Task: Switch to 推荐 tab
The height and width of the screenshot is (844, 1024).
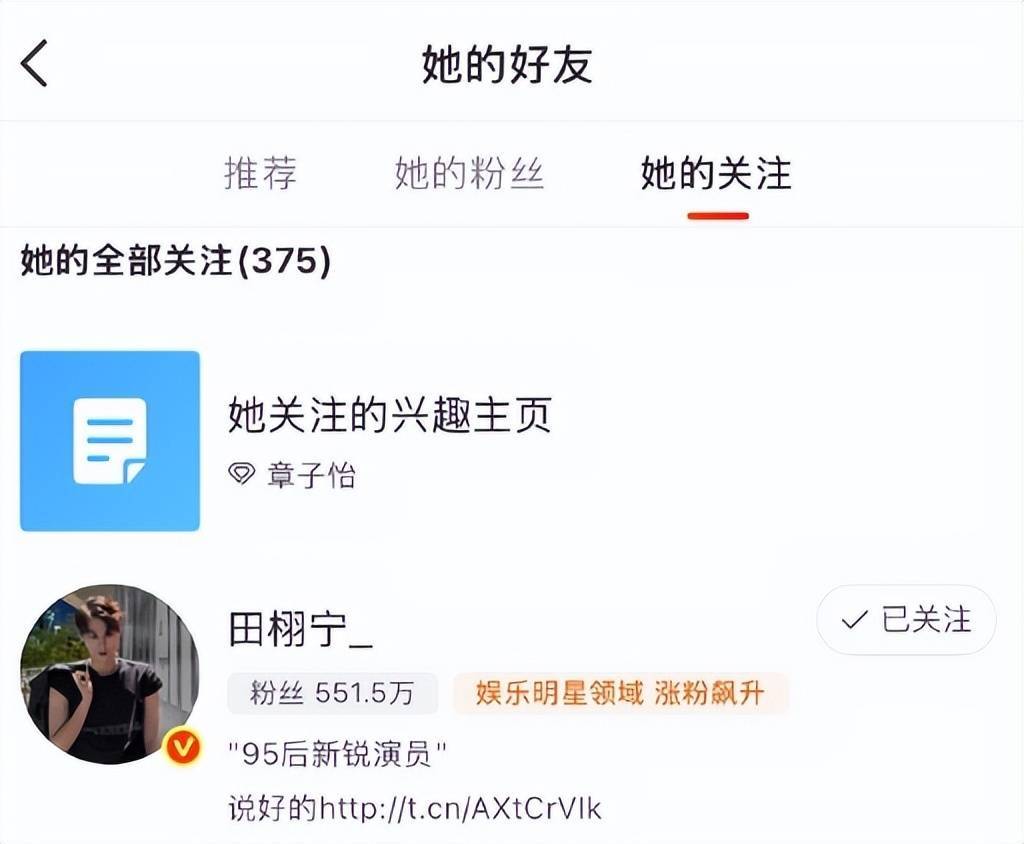Action: (x=261, y=173)
